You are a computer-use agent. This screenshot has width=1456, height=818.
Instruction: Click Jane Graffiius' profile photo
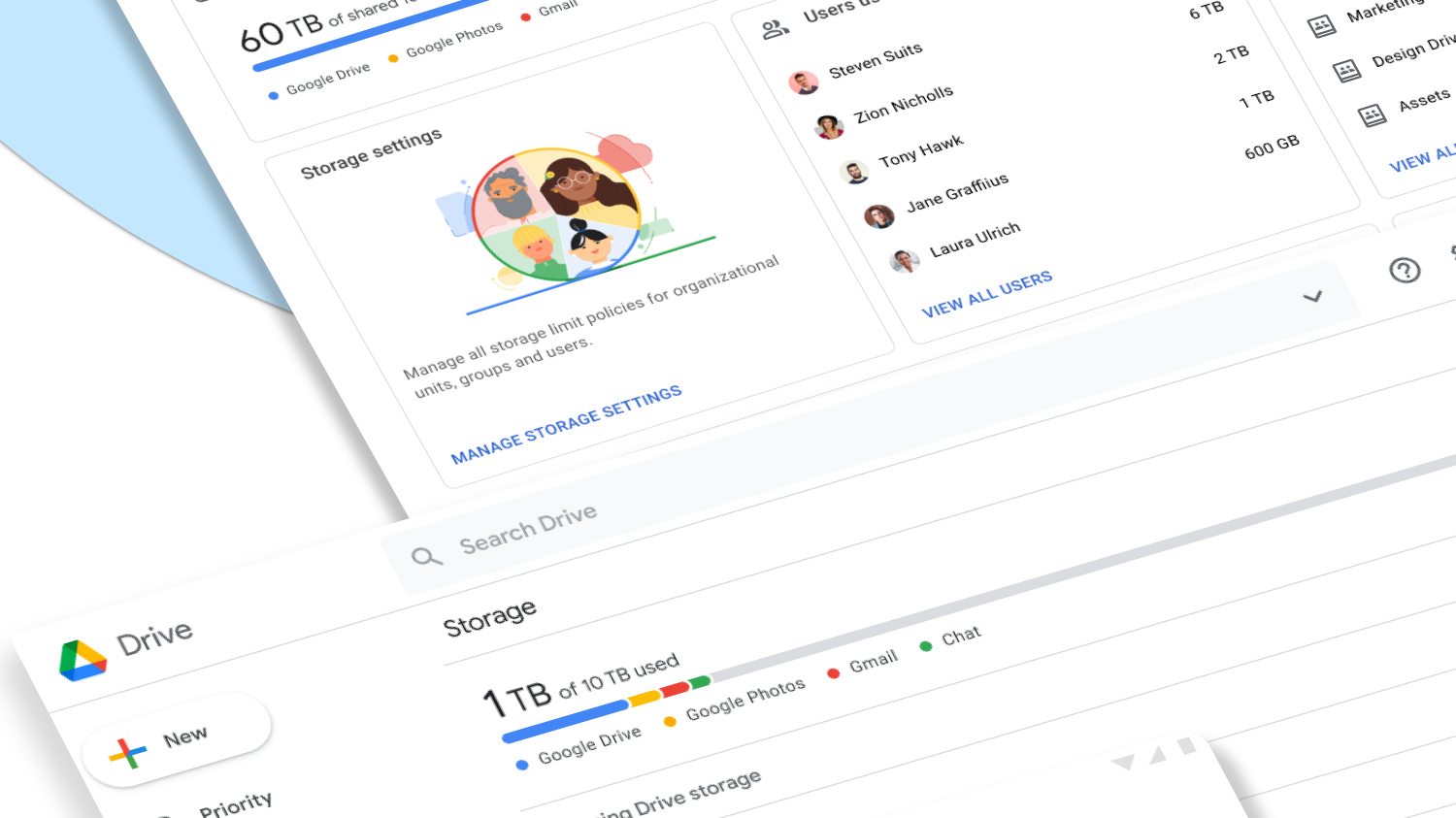coord(879,216)
